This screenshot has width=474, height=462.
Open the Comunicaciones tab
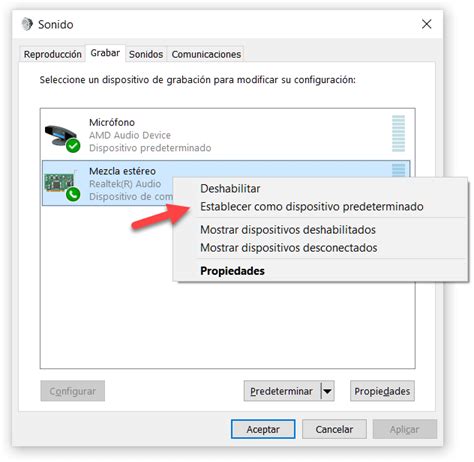[x=206, y=54]
